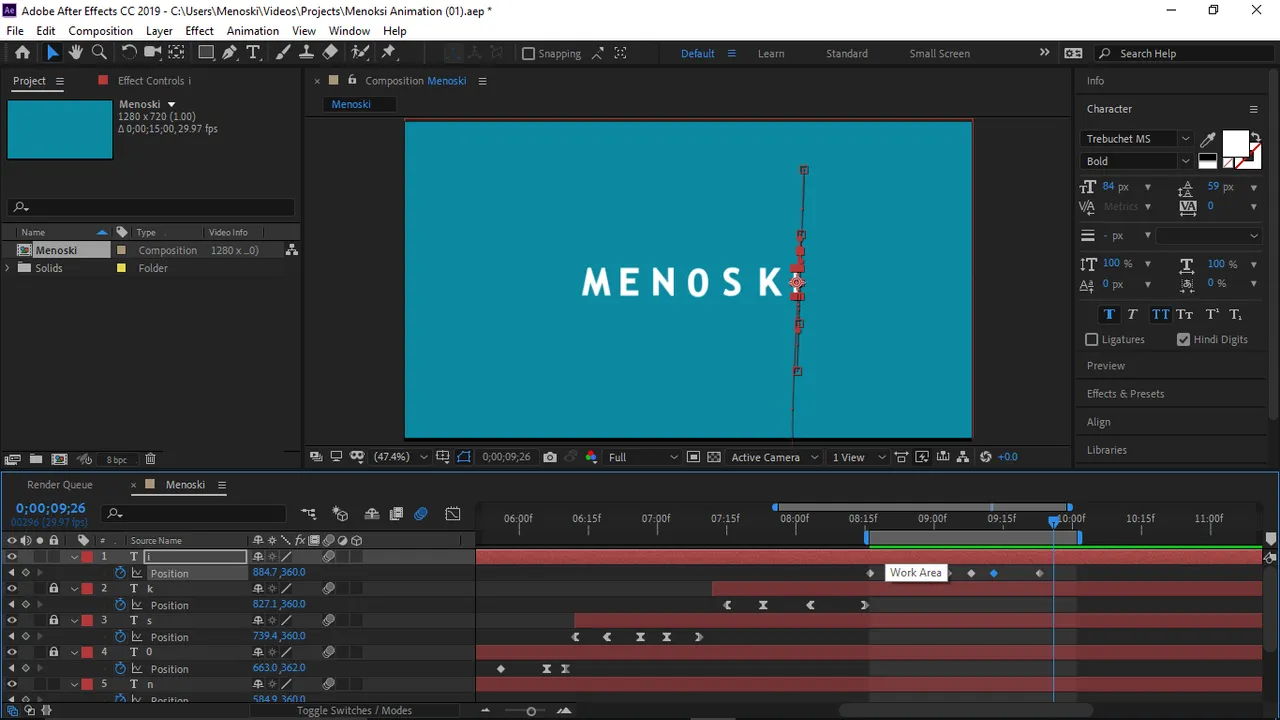Create a new folder in Project panel
Viewport: 1280px width, 720px height.
[x=36, y=459]
